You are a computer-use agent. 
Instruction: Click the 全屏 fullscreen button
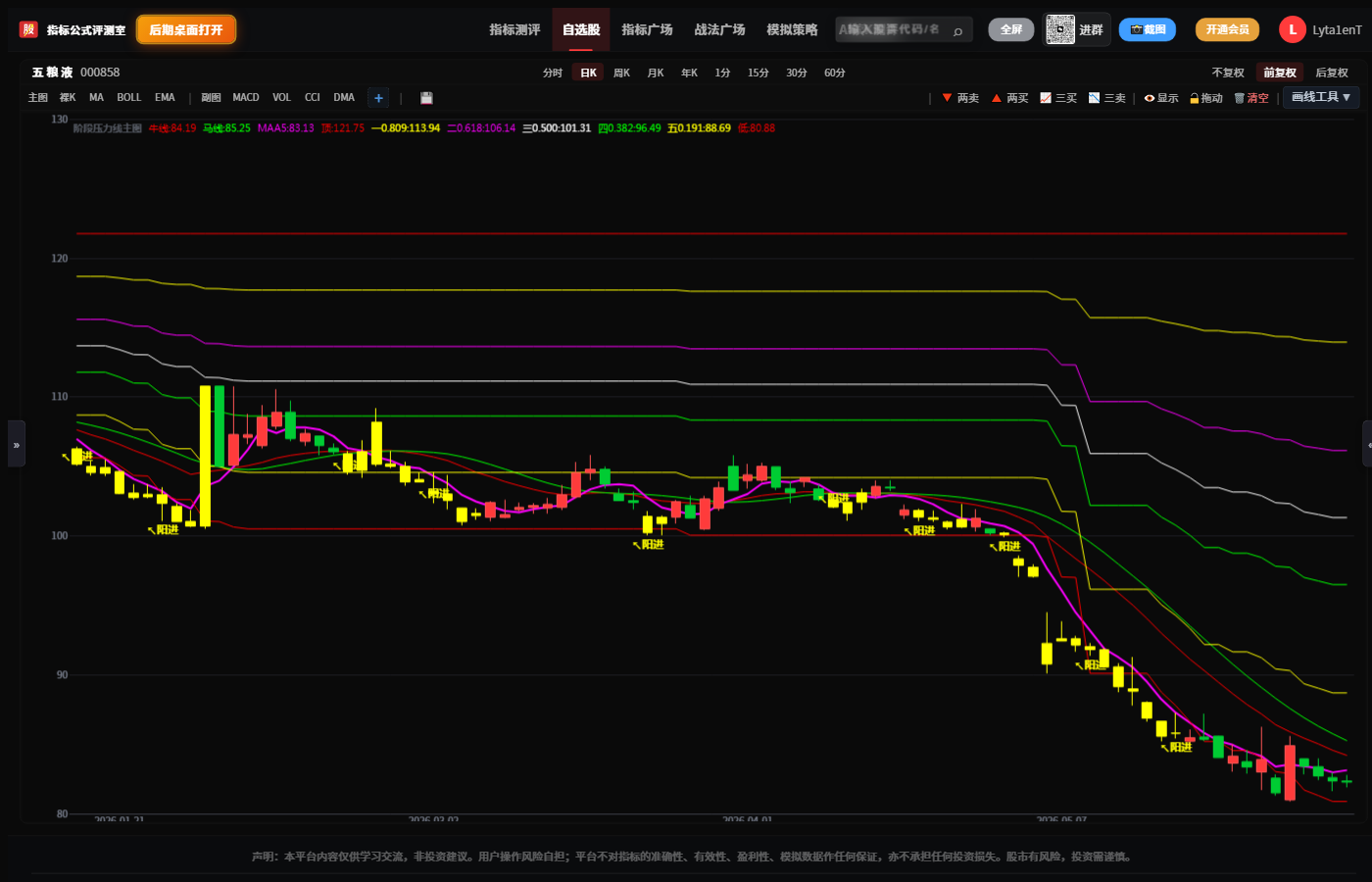coord(1011,29)
